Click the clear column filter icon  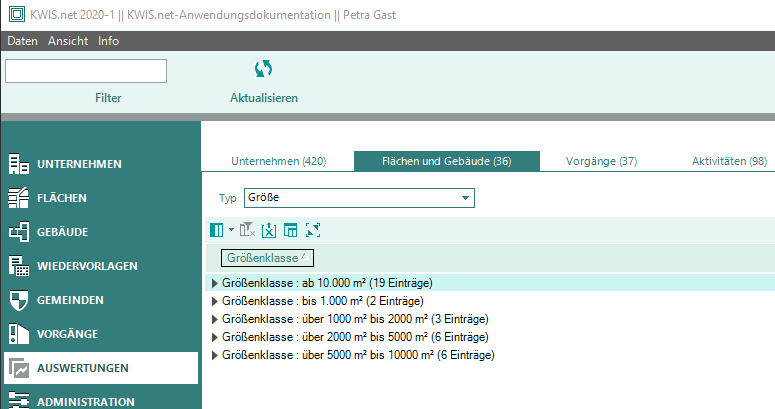(x=247, y=230)
